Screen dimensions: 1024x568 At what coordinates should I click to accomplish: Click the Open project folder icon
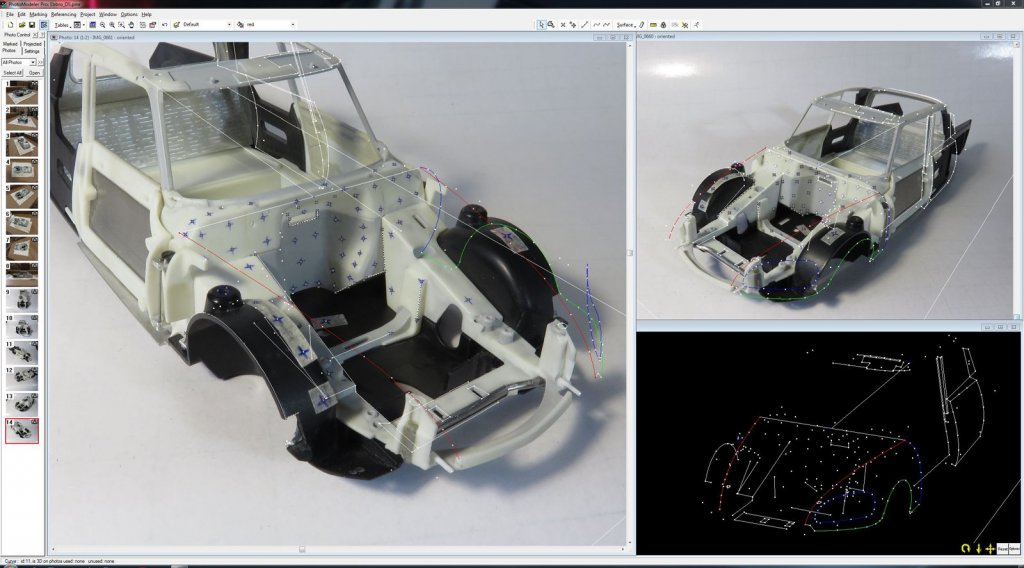click(20, 24)
